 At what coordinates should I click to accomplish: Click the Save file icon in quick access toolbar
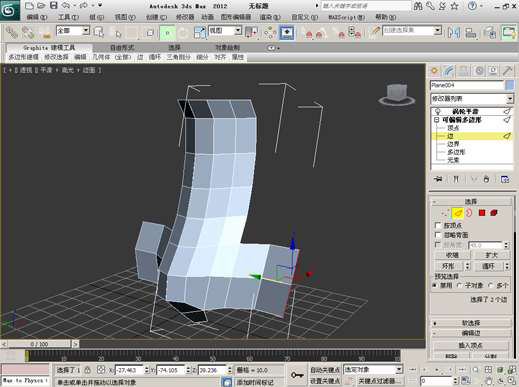click(x=53, y=5)
